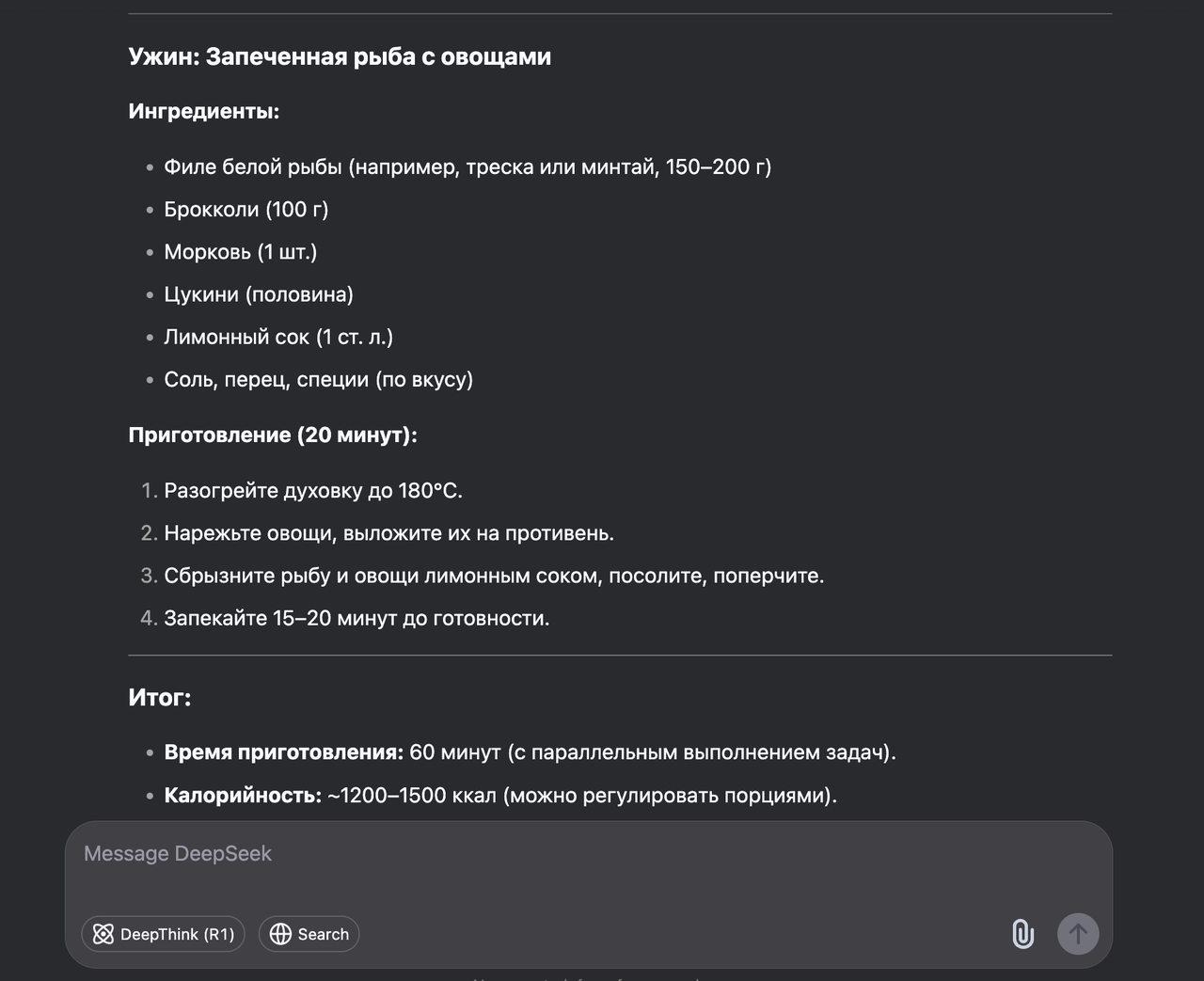Click the 'Лимонный сок (1 ст. л.)' item

coord(278,337)
